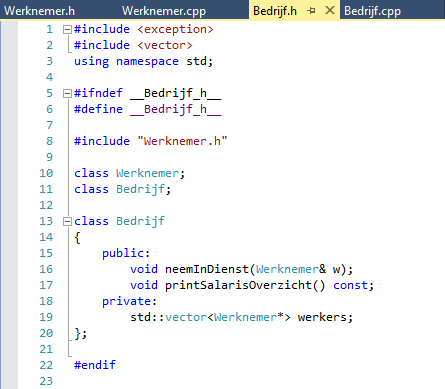
Task: Select the Bedrijf.cpp tab
Action: tap(372, 11)
